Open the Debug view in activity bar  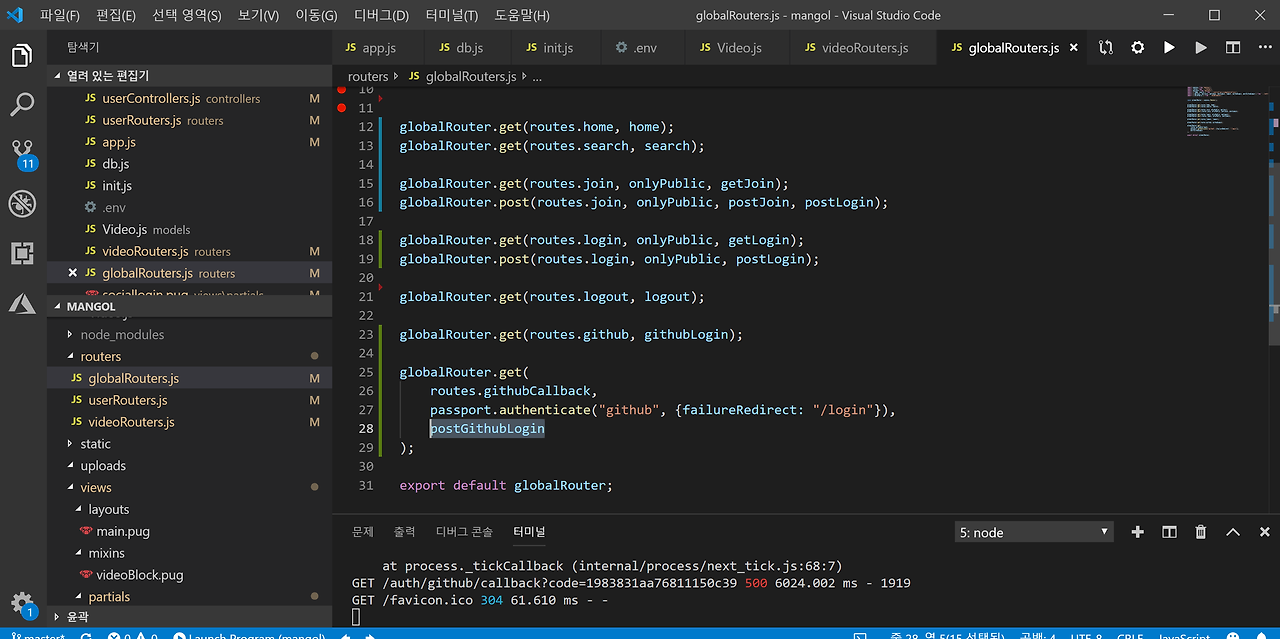click(x=22, y=204)
